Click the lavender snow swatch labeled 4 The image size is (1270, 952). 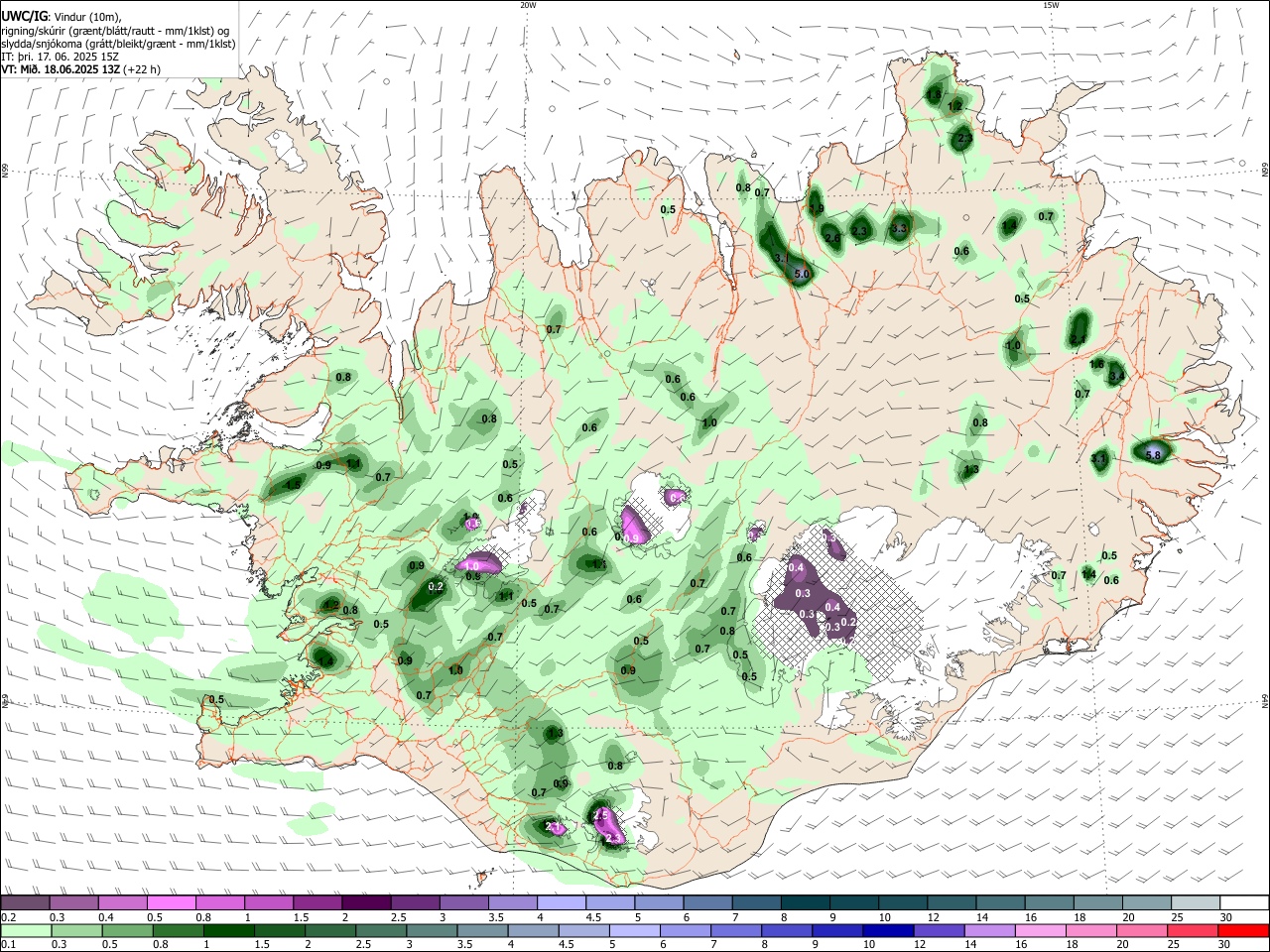[560, 902]
